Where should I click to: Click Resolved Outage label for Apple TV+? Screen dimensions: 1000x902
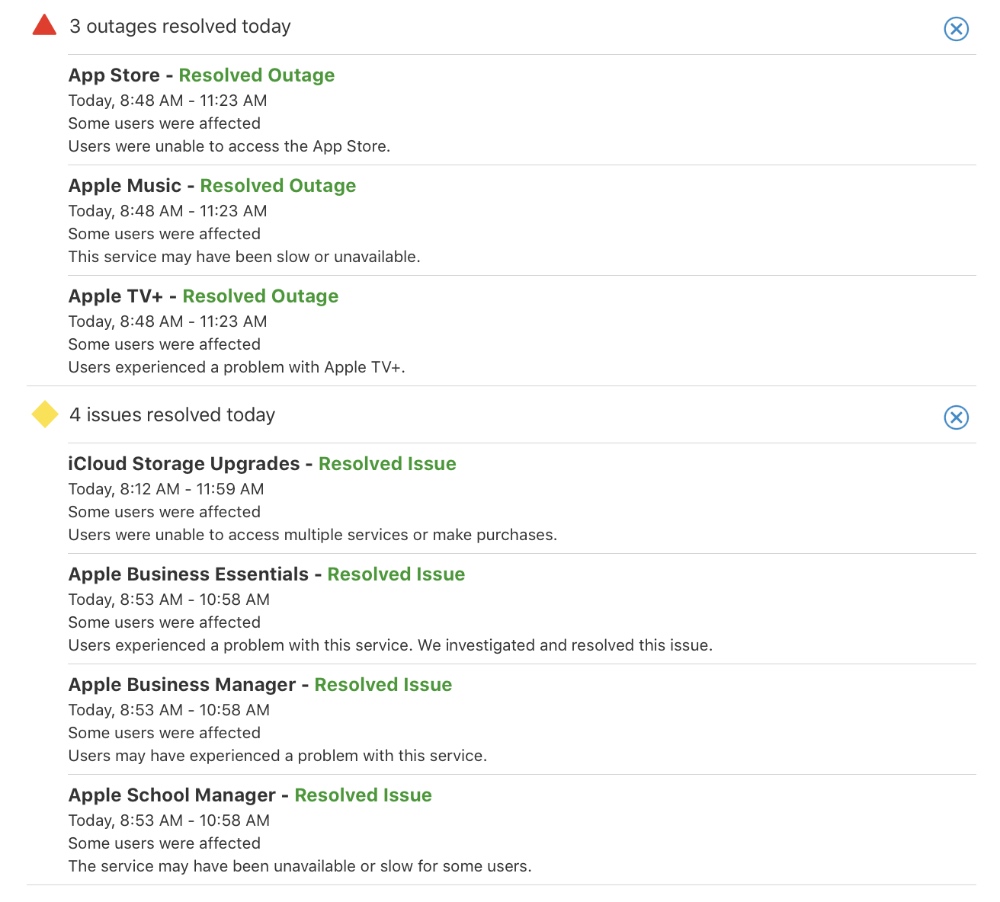pyautogui.click(x=260, y=296)
